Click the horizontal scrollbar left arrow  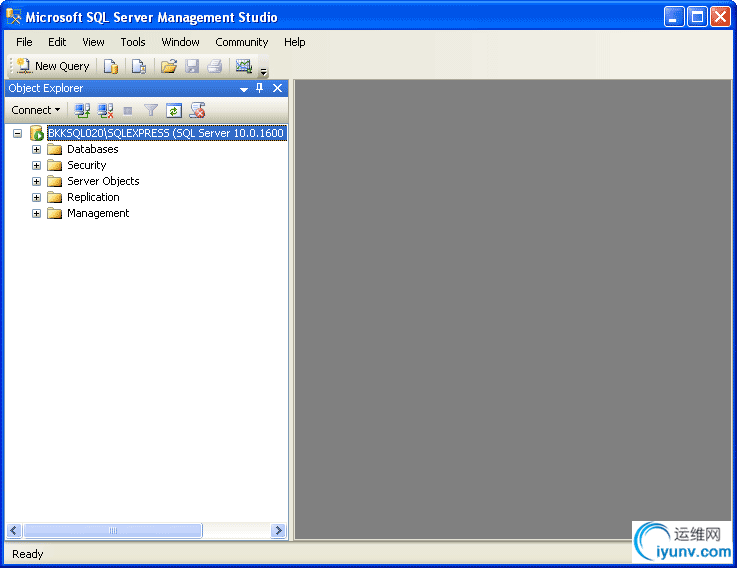[14, 531]
